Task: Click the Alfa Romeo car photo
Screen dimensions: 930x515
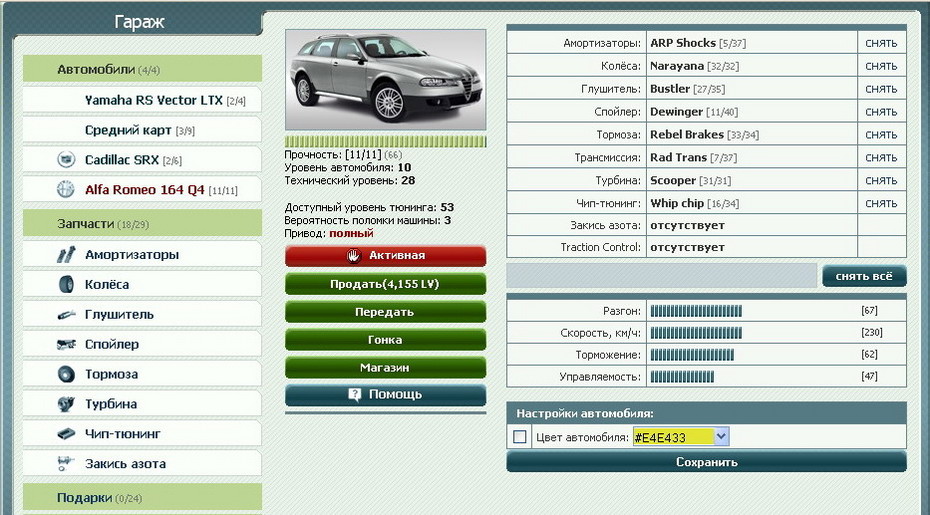Action: [386, 80]
